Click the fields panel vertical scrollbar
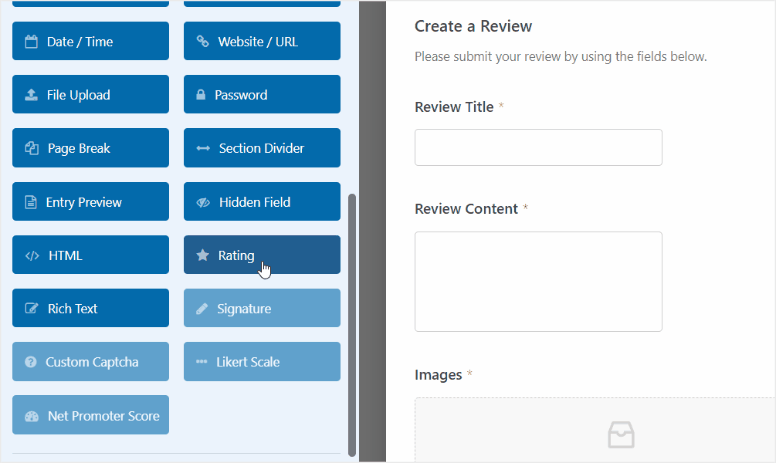 [x=351, y=320]
